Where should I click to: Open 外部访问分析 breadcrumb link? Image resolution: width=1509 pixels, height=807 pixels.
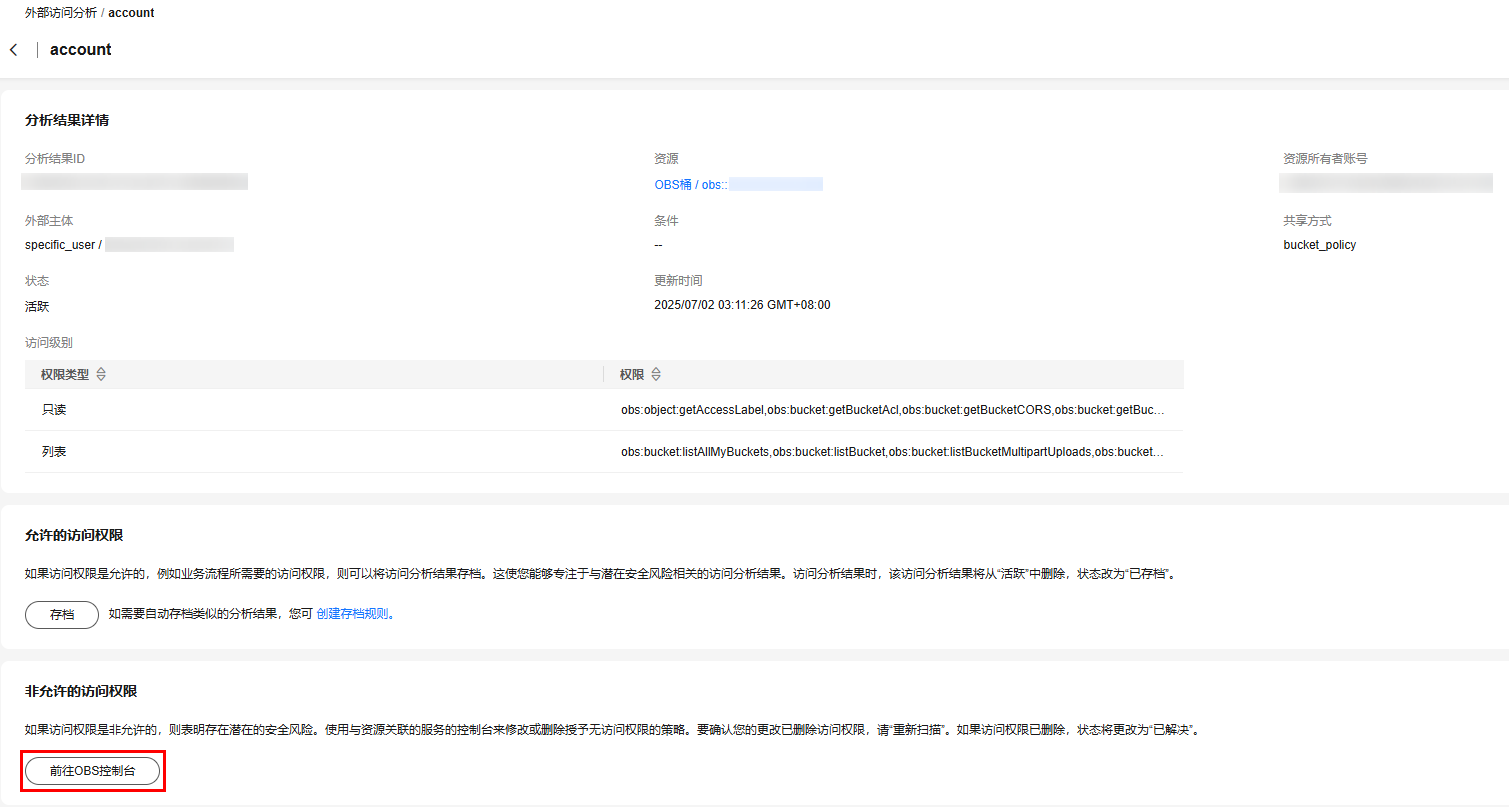click(x=61, y=13)
